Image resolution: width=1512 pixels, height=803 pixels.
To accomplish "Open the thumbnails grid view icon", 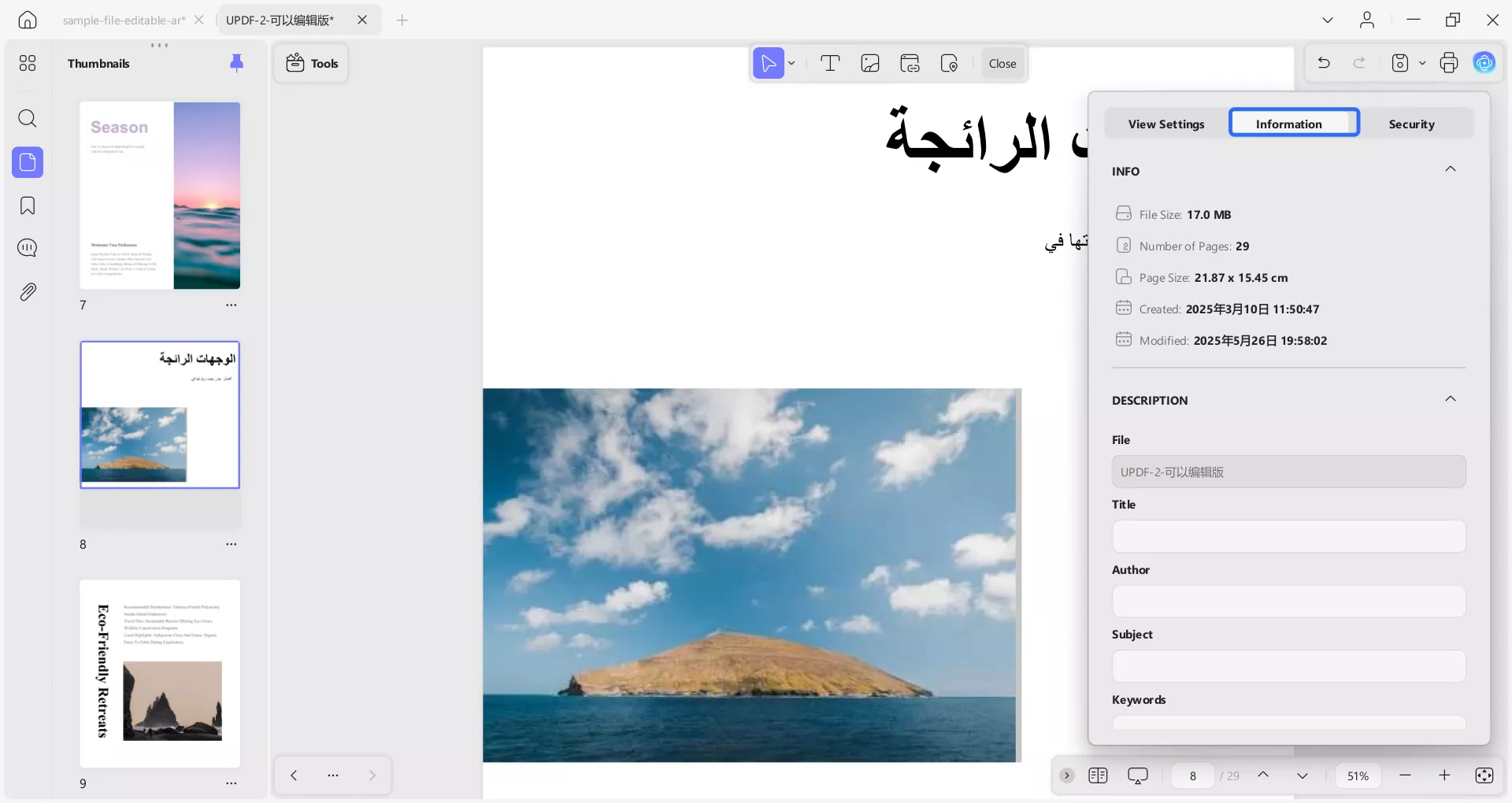I will 28,63.
